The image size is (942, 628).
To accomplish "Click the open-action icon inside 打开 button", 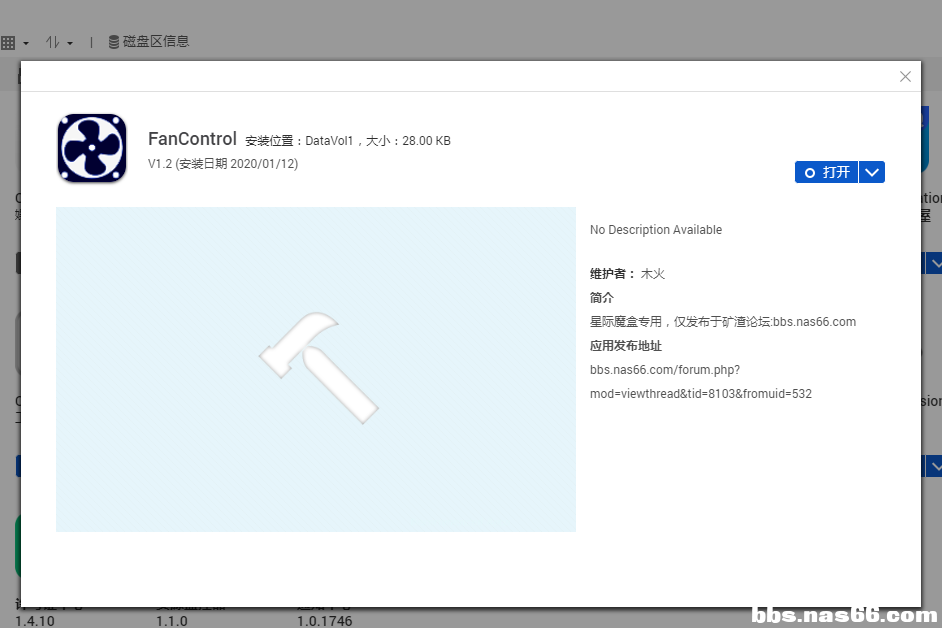I will [811, 171].
